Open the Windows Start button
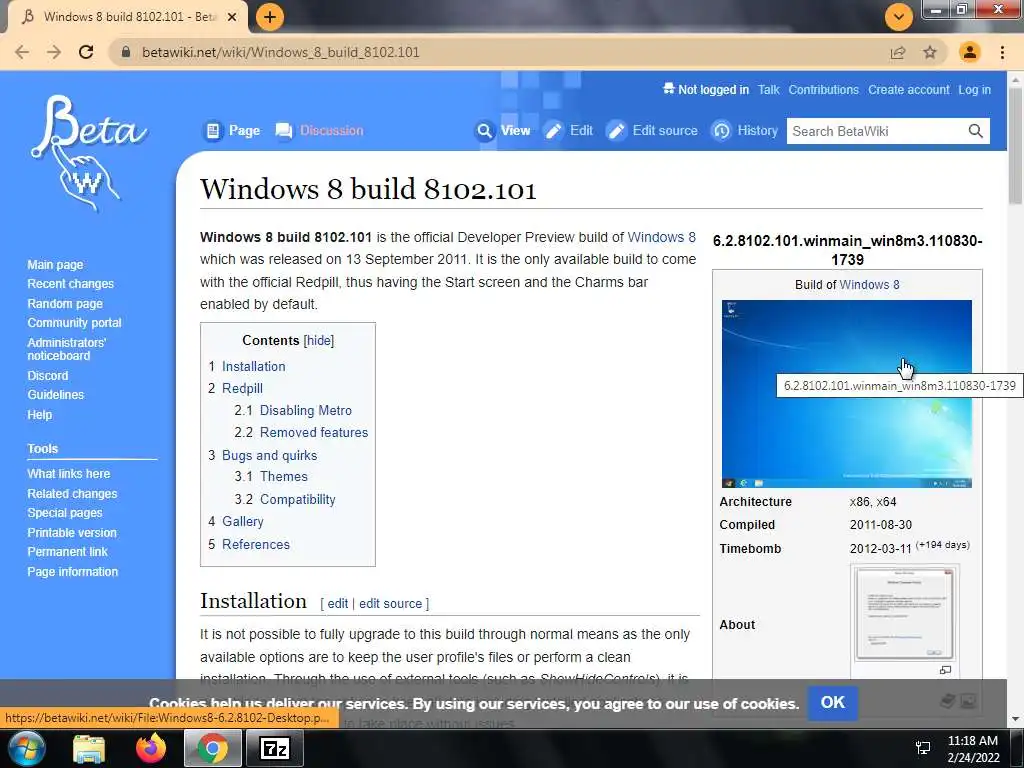The width and height of the screenshot is (1024, 768). [x=27, y=748]
